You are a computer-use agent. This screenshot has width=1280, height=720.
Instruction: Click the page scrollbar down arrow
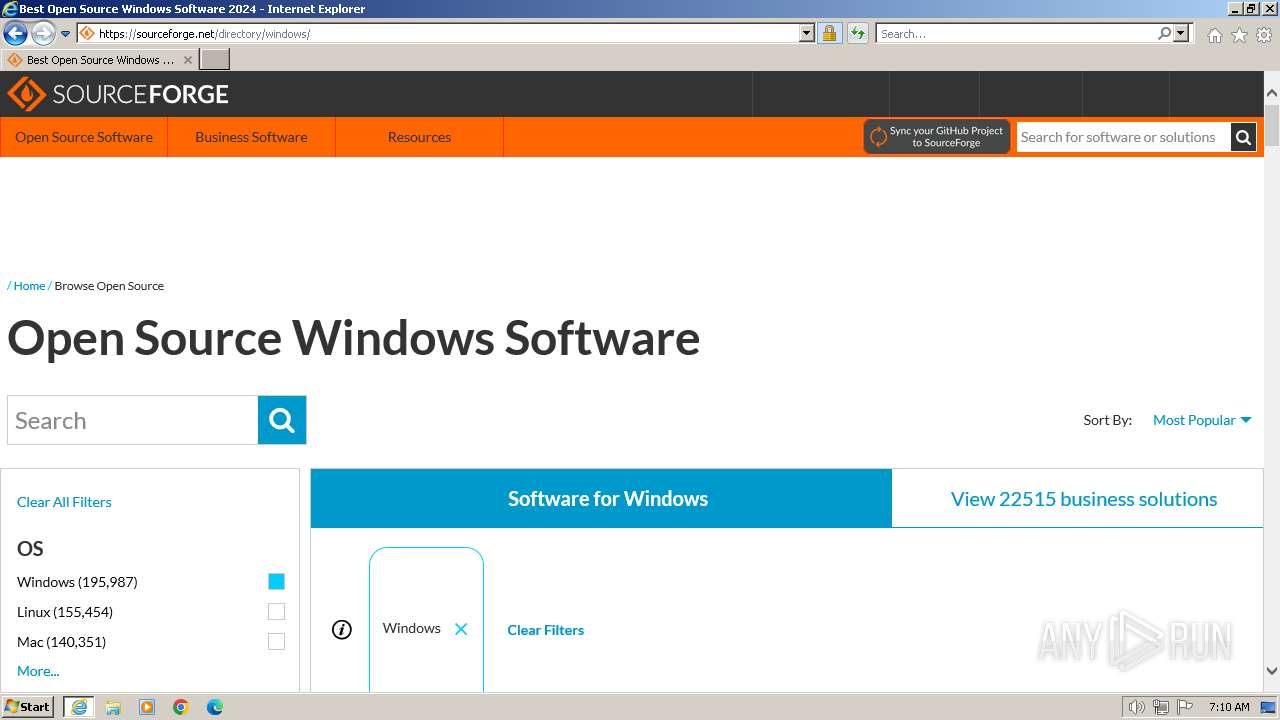(1272, 671)
